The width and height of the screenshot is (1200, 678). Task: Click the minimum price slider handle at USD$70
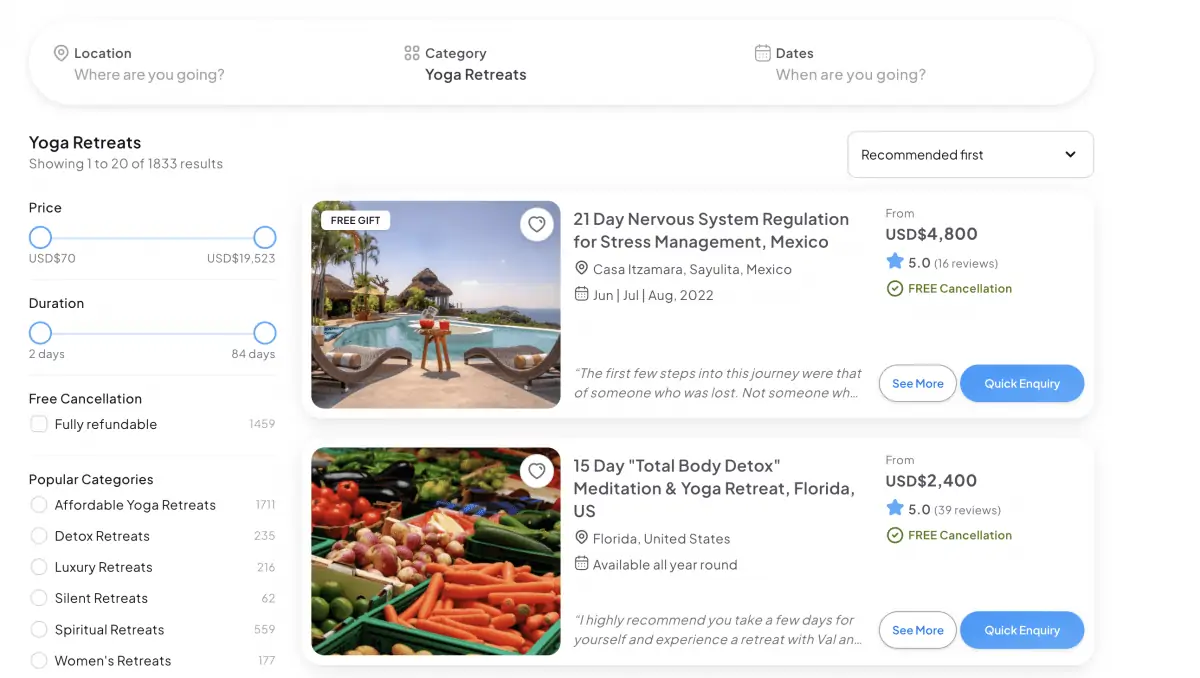click(x=40, y=238)
